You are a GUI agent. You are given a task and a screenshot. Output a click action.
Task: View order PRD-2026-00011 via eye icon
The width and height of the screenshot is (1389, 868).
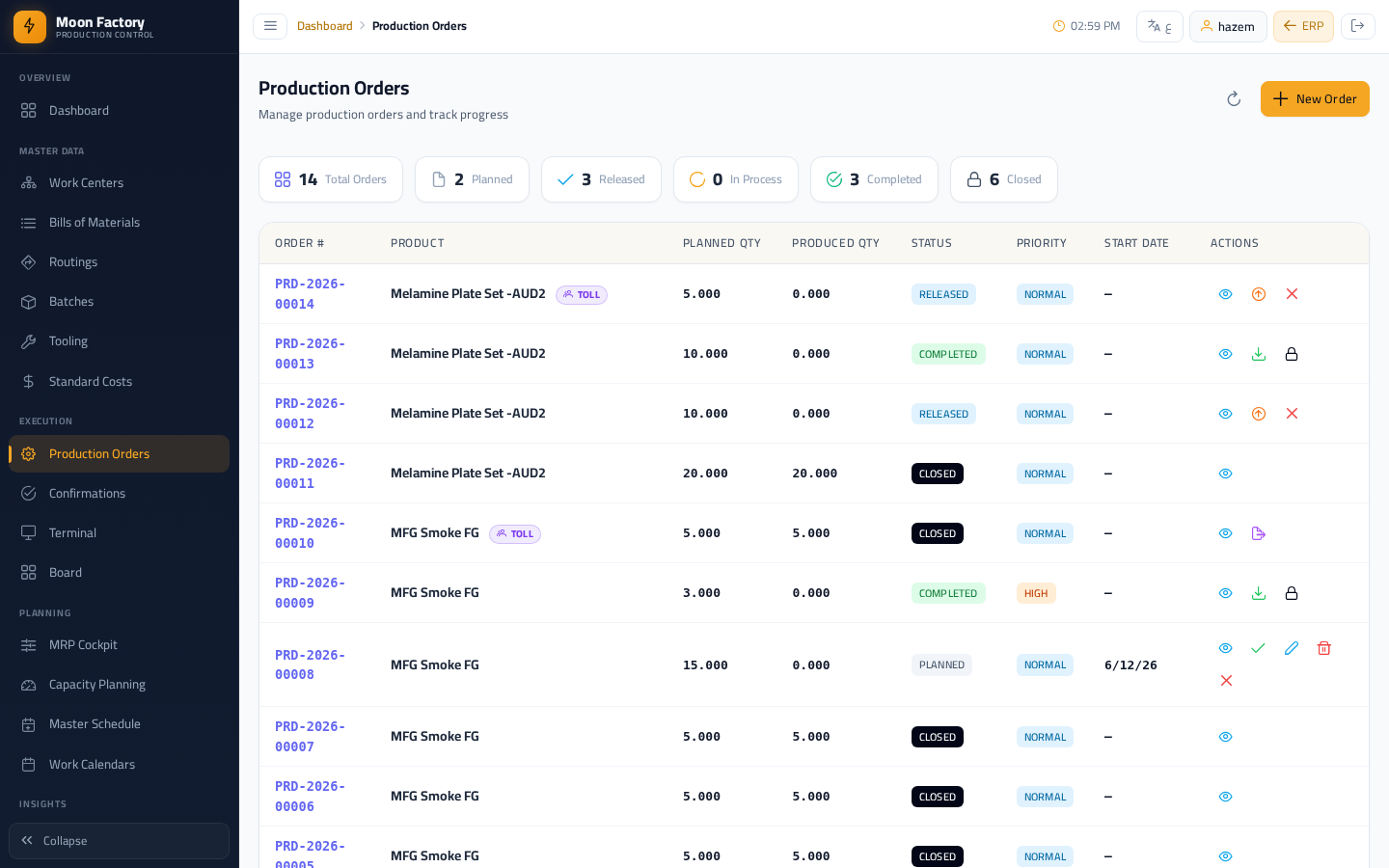pos(1225,474)
